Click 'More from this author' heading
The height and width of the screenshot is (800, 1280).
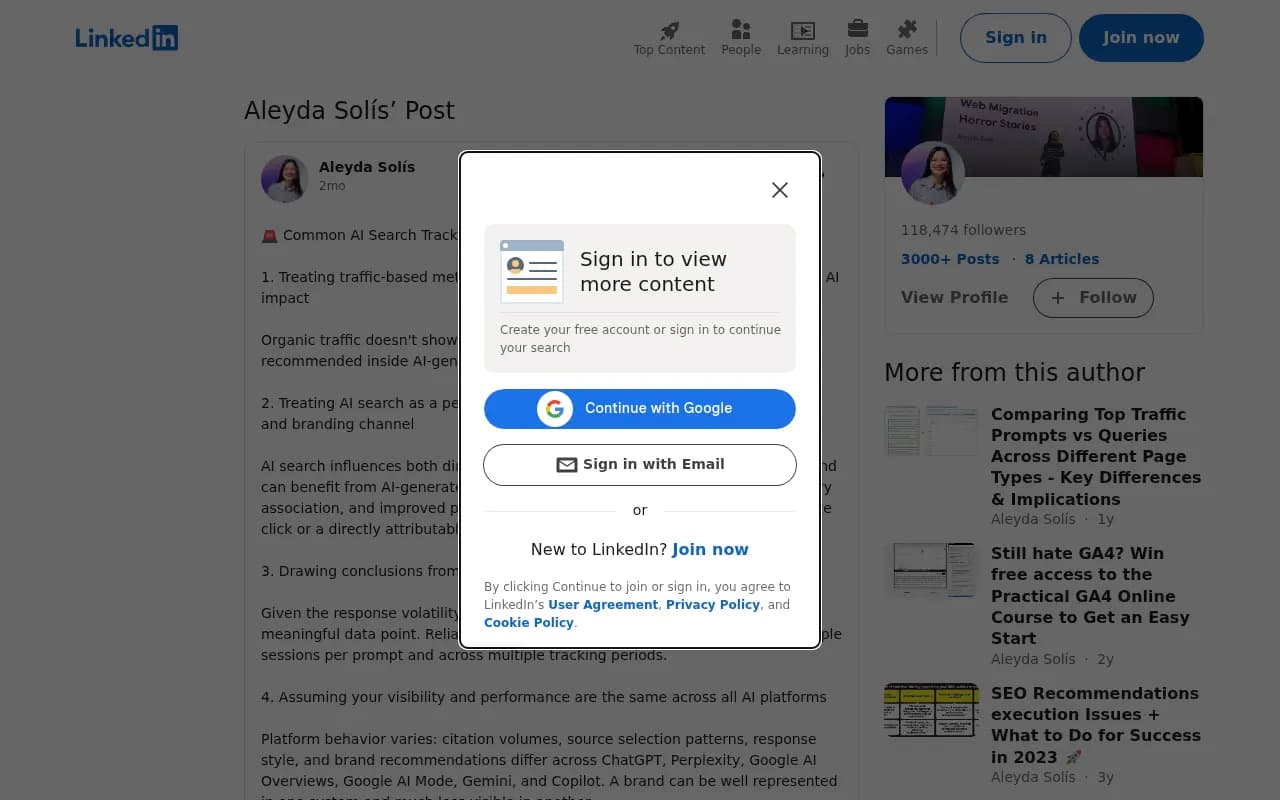click(x=1015, y=372)
